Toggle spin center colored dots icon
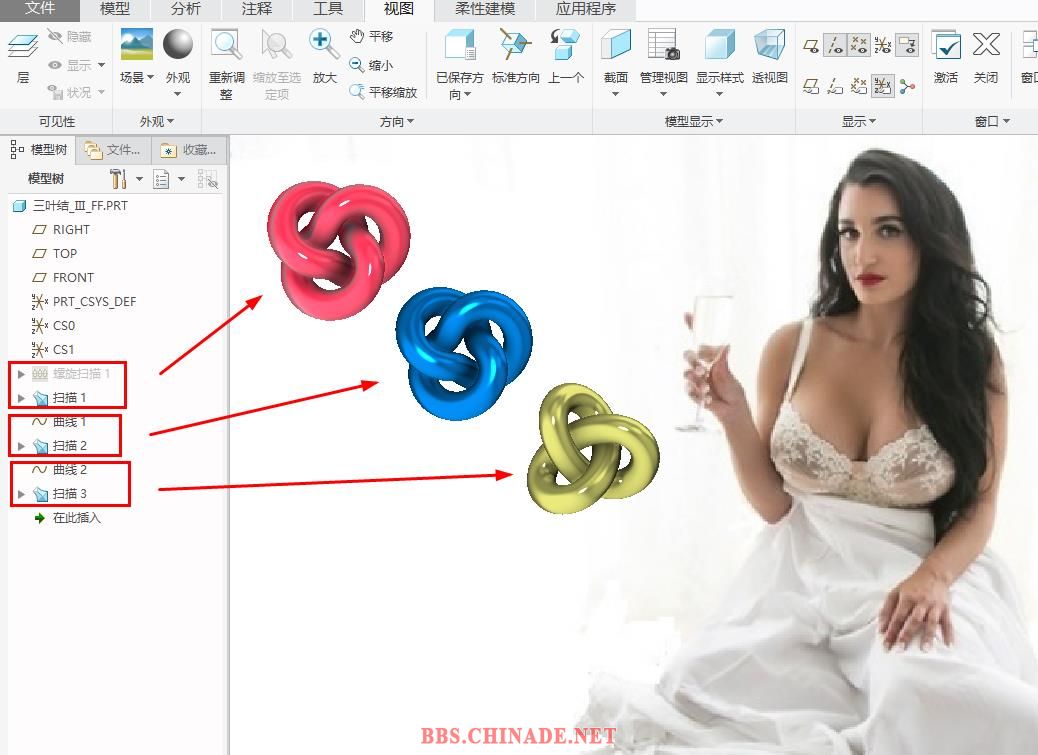 coord(907,86)
